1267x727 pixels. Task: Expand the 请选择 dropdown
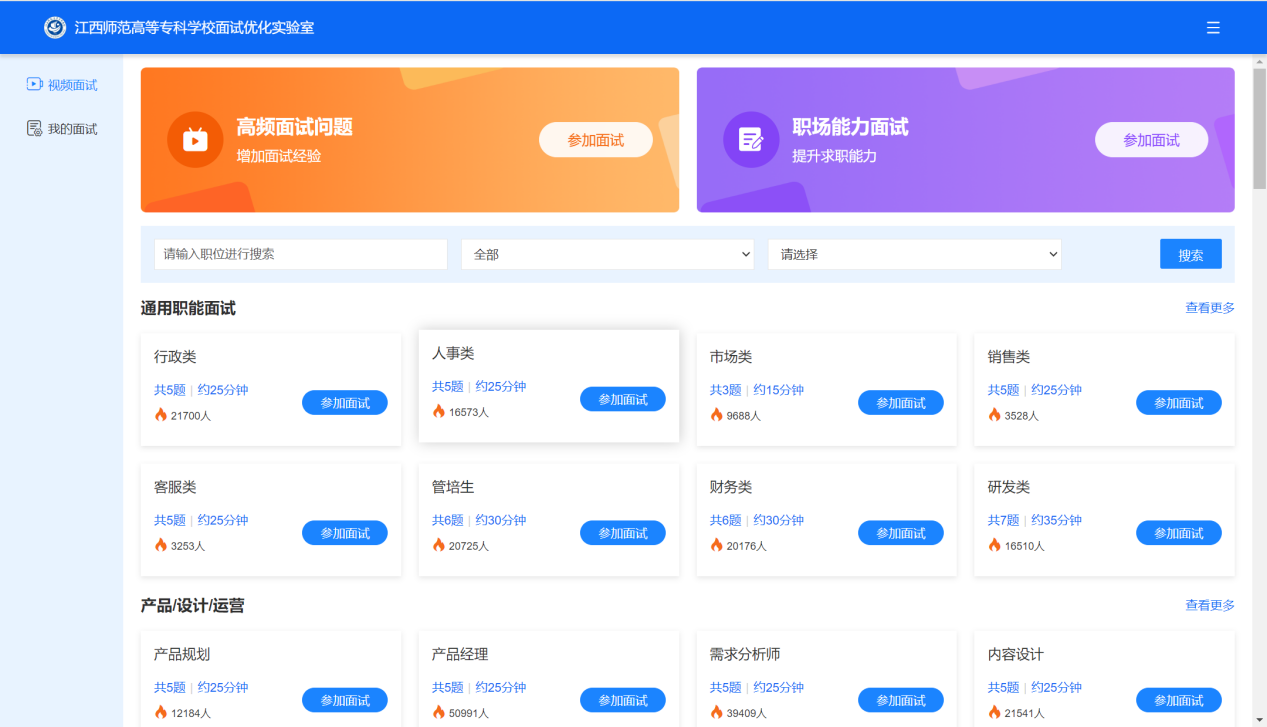(x=913, y=254)
